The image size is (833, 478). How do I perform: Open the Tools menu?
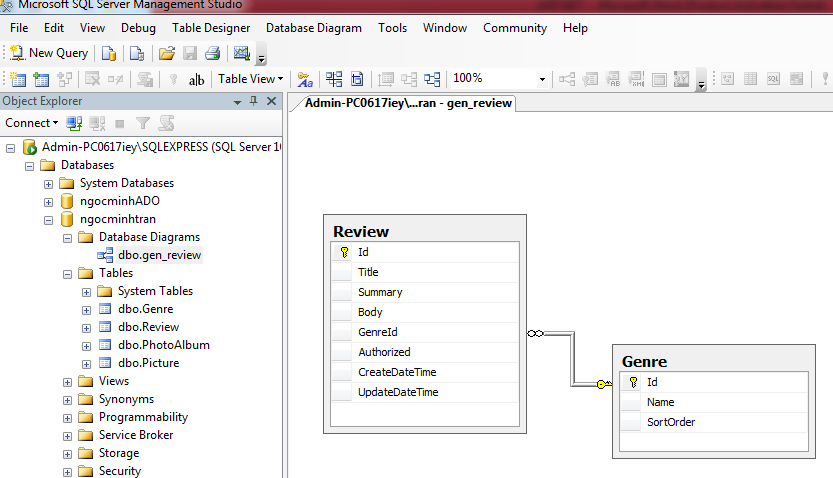[393, 28]
